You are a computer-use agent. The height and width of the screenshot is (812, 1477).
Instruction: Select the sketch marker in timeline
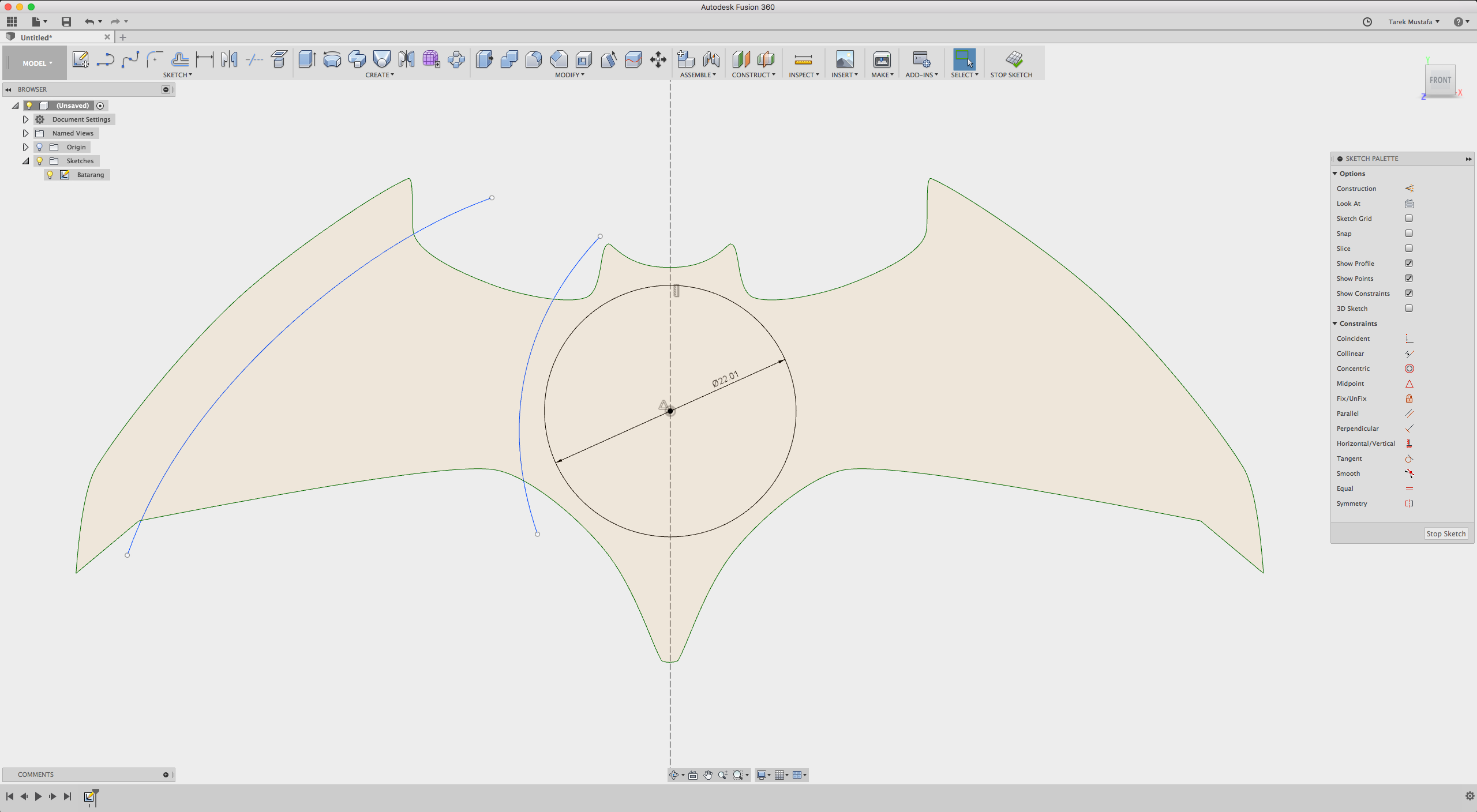click(89, 796)
